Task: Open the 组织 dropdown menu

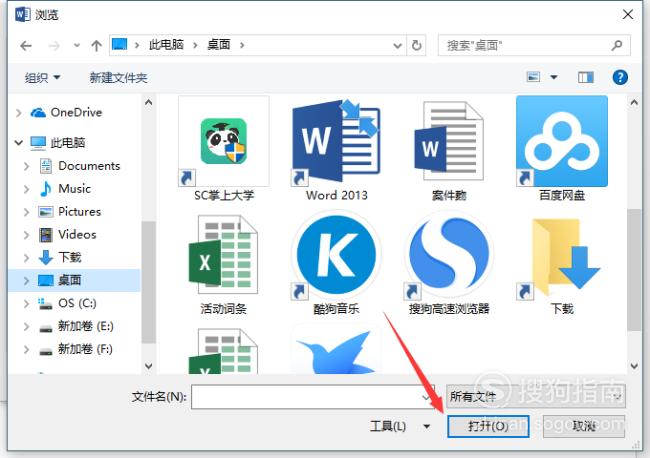Action: click(x=43, y=77)
